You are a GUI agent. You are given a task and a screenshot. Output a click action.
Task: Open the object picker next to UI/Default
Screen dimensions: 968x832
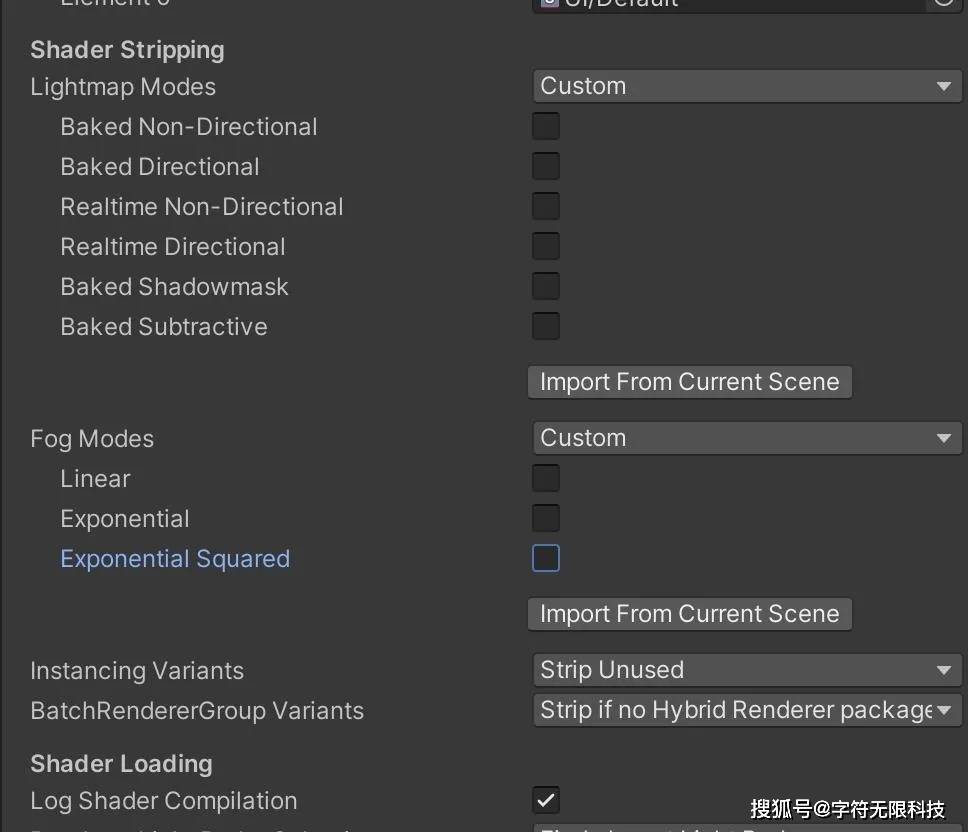941,3
